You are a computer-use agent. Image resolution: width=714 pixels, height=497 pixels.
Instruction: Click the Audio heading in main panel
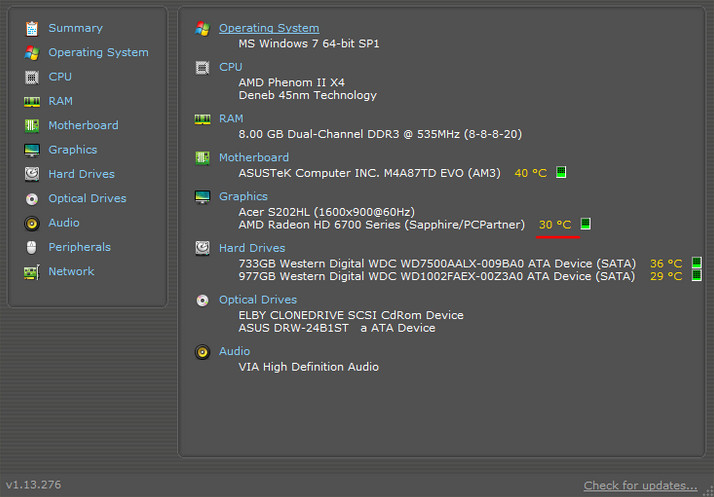pyautogui.click(x=235, y=351)
